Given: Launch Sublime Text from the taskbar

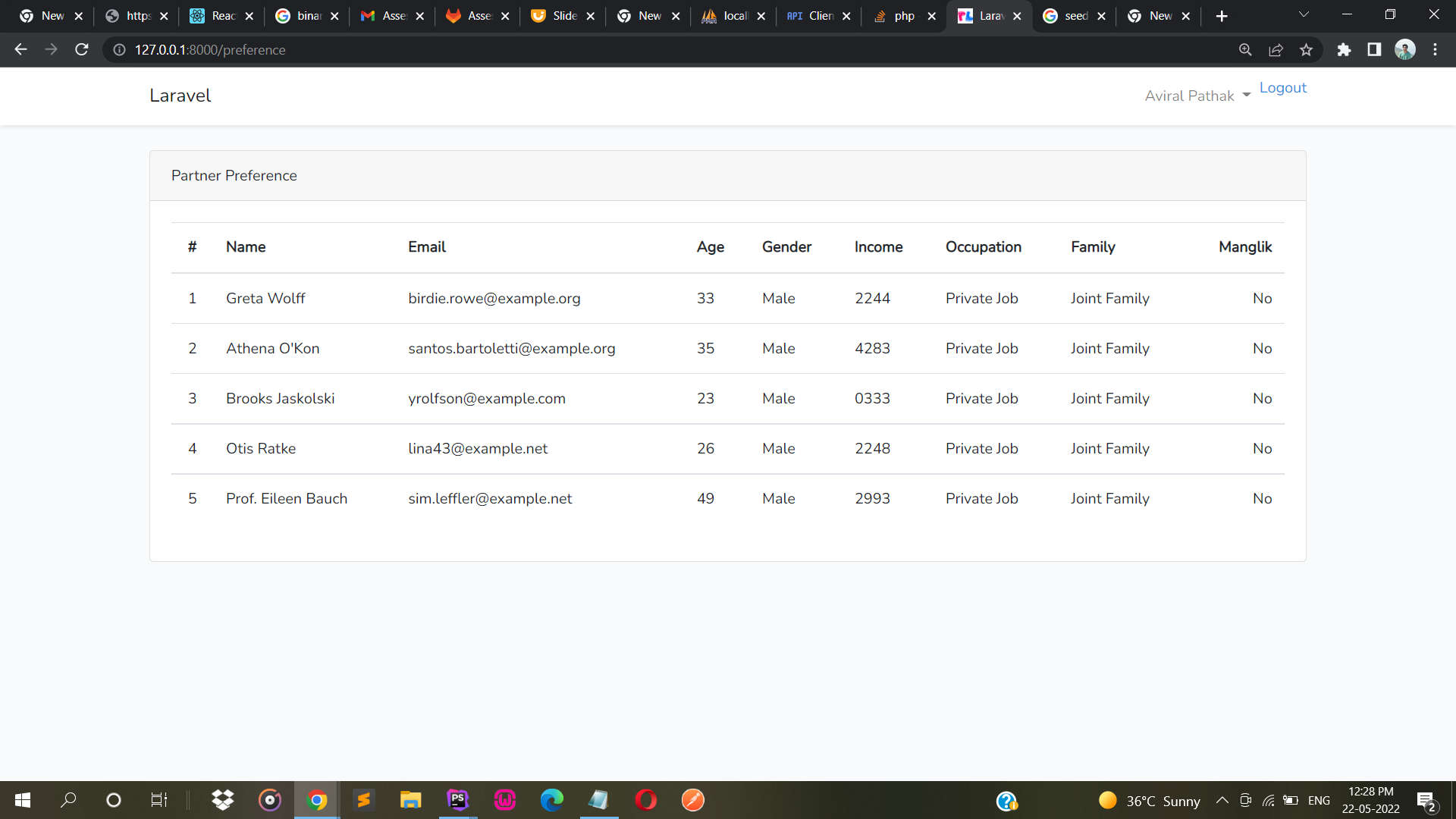Looking at the screenshot, I should 363,799.
